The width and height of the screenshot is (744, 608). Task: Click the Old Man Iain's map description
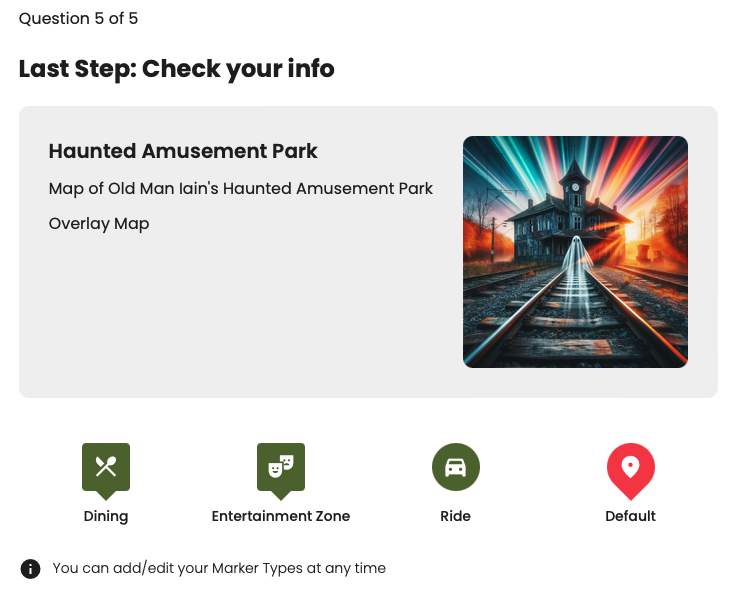click(241, 188)
